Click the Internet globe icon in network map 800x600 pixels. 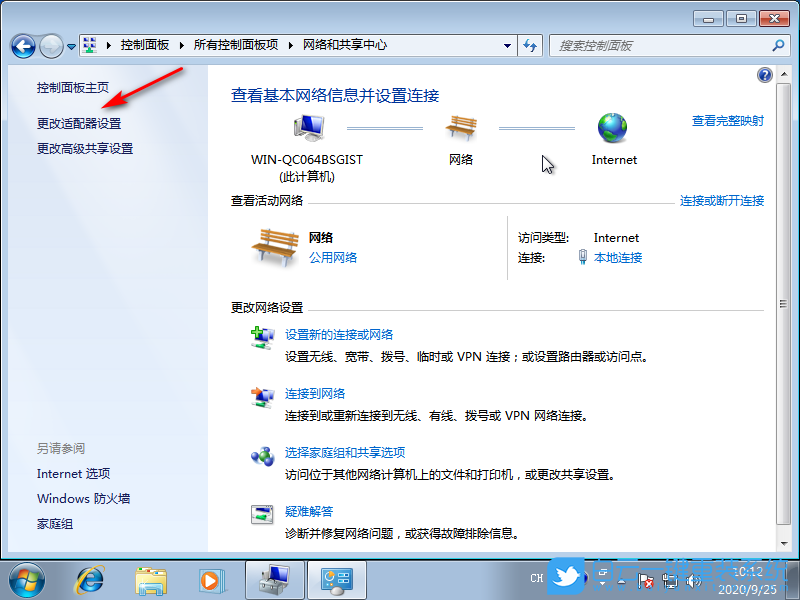pos(611,127)
